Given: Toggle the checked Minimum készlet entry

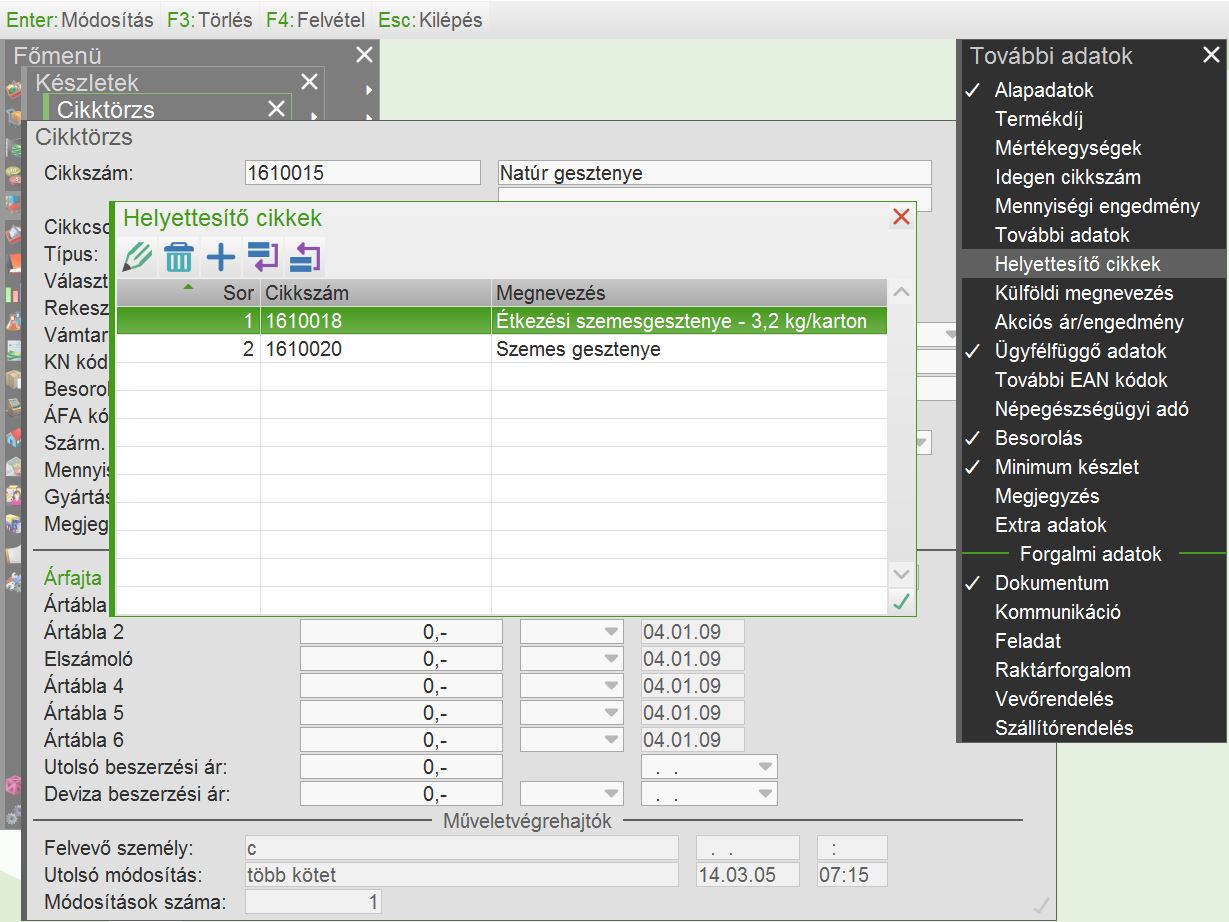Looking at the screenshot, I should [x=1066, y=467].
